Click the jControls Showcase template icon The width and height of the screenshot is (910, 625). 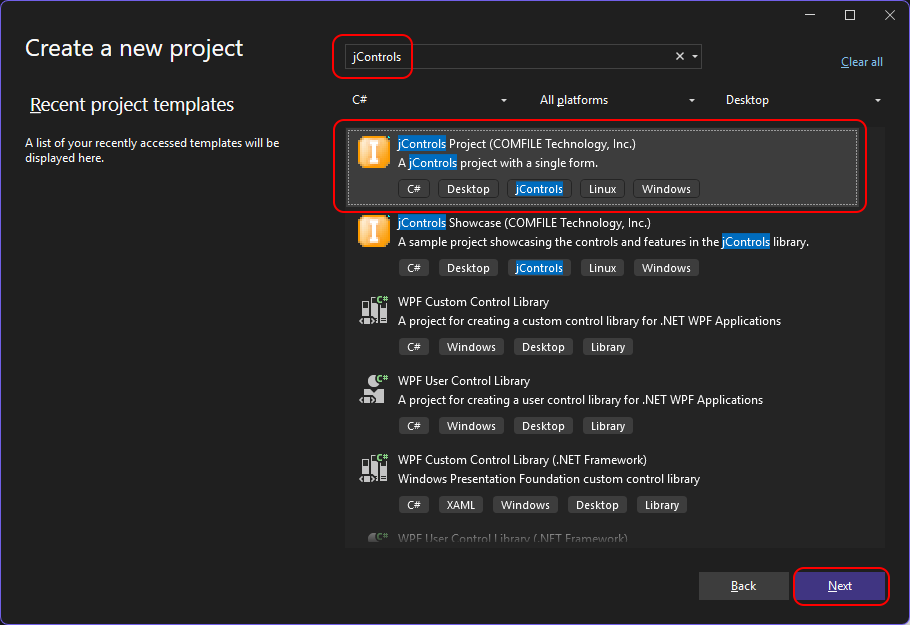373,231
